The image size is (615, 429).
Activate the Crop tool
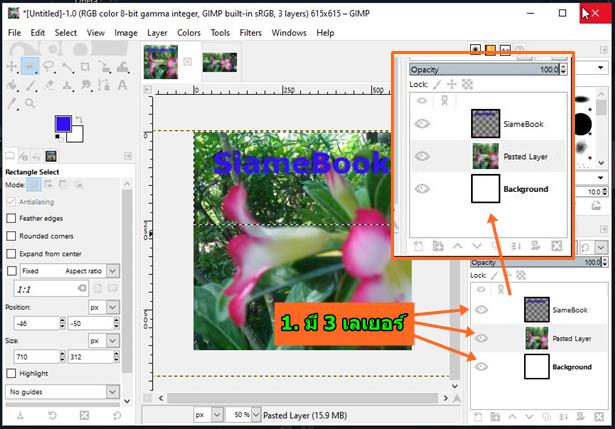[85, 67]
